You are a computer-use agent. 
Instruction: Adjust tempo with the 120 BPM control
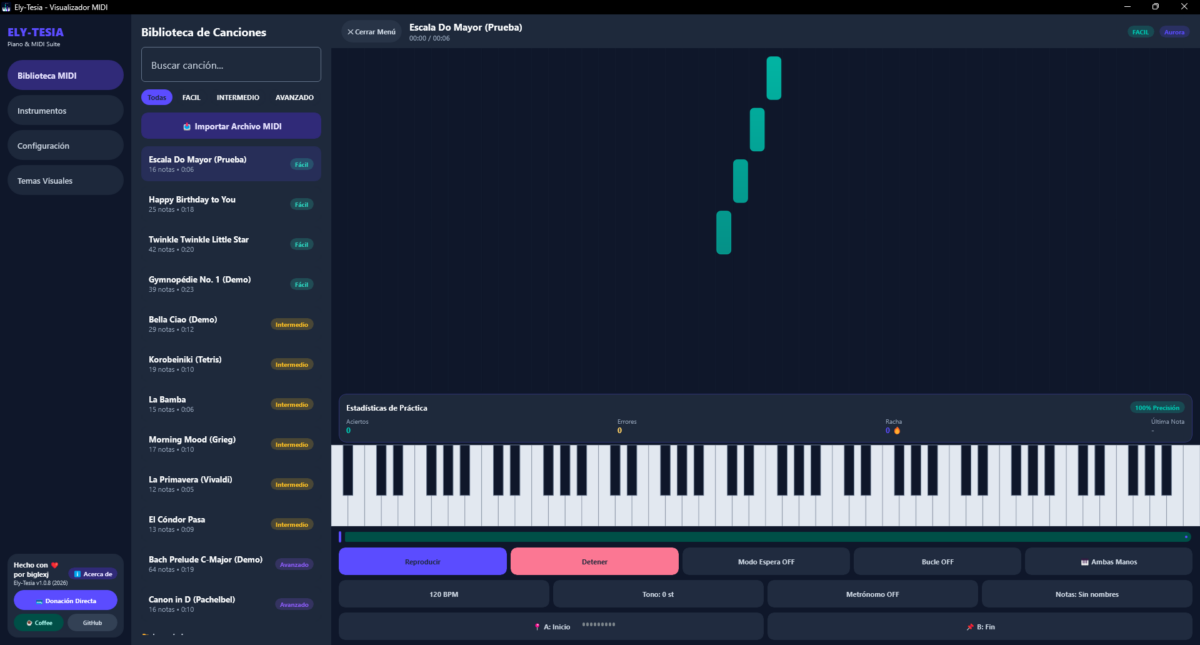coord(444,594)
